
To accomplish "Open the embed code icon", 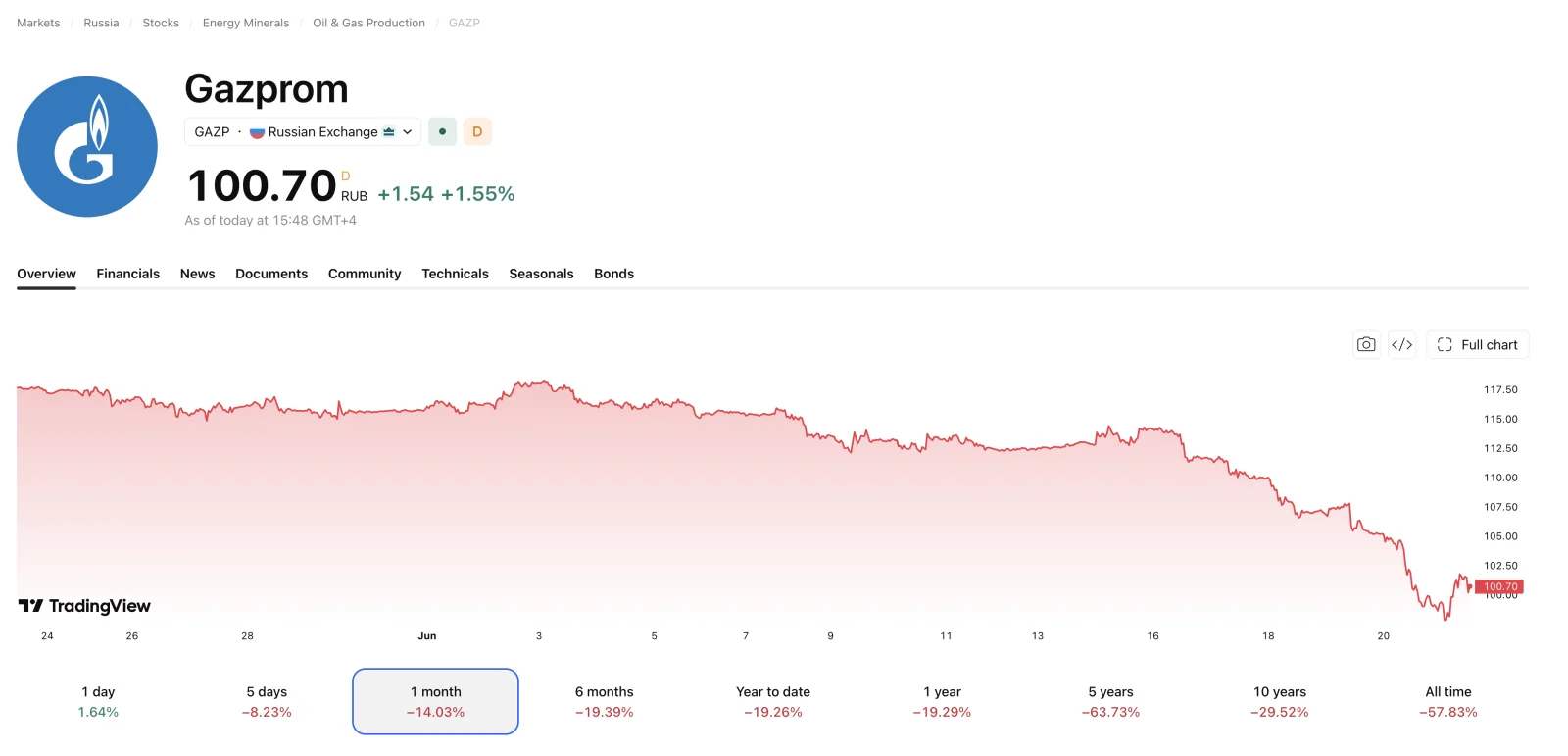I will 1402,344.
